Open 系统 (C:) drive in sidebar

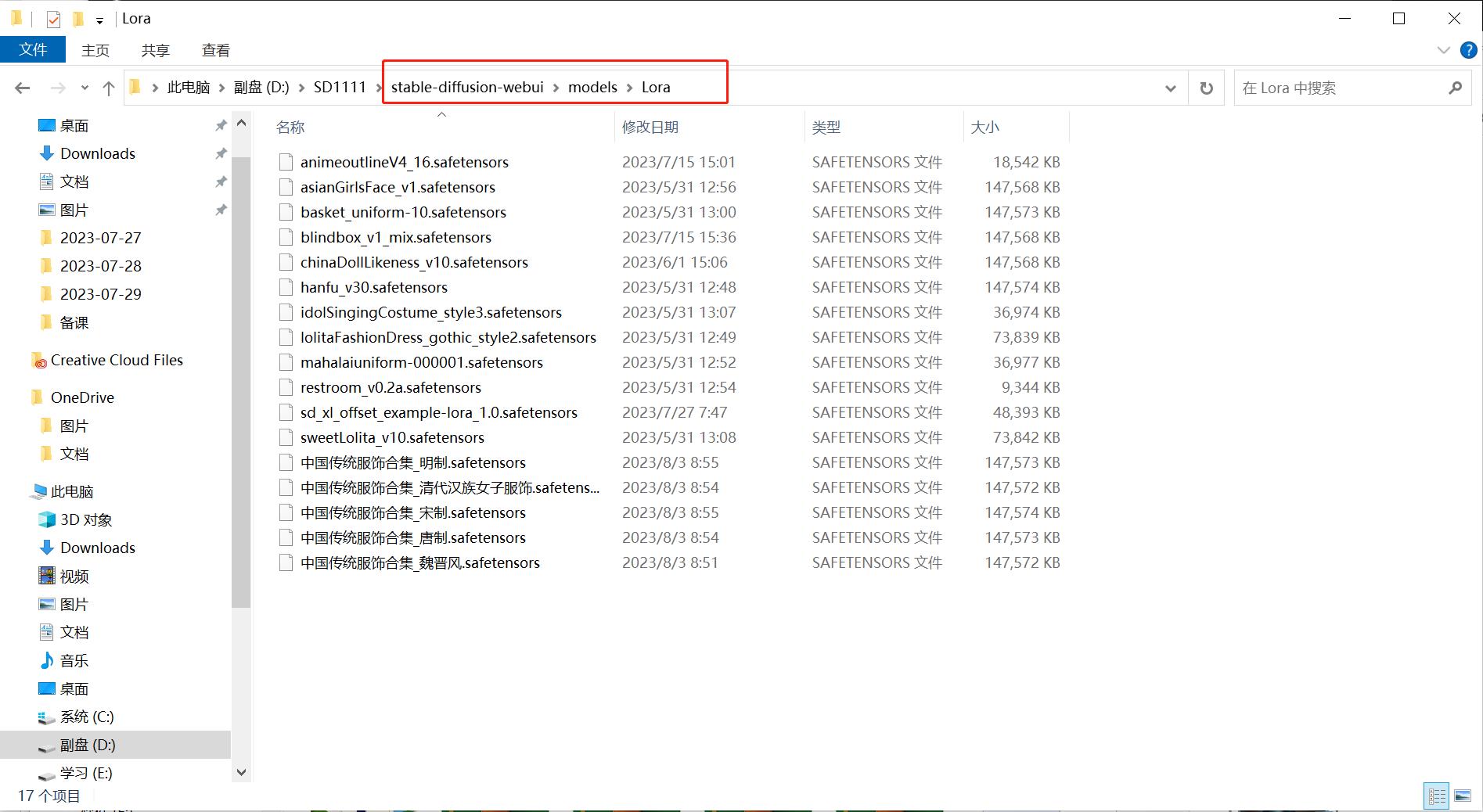point(87,717)
